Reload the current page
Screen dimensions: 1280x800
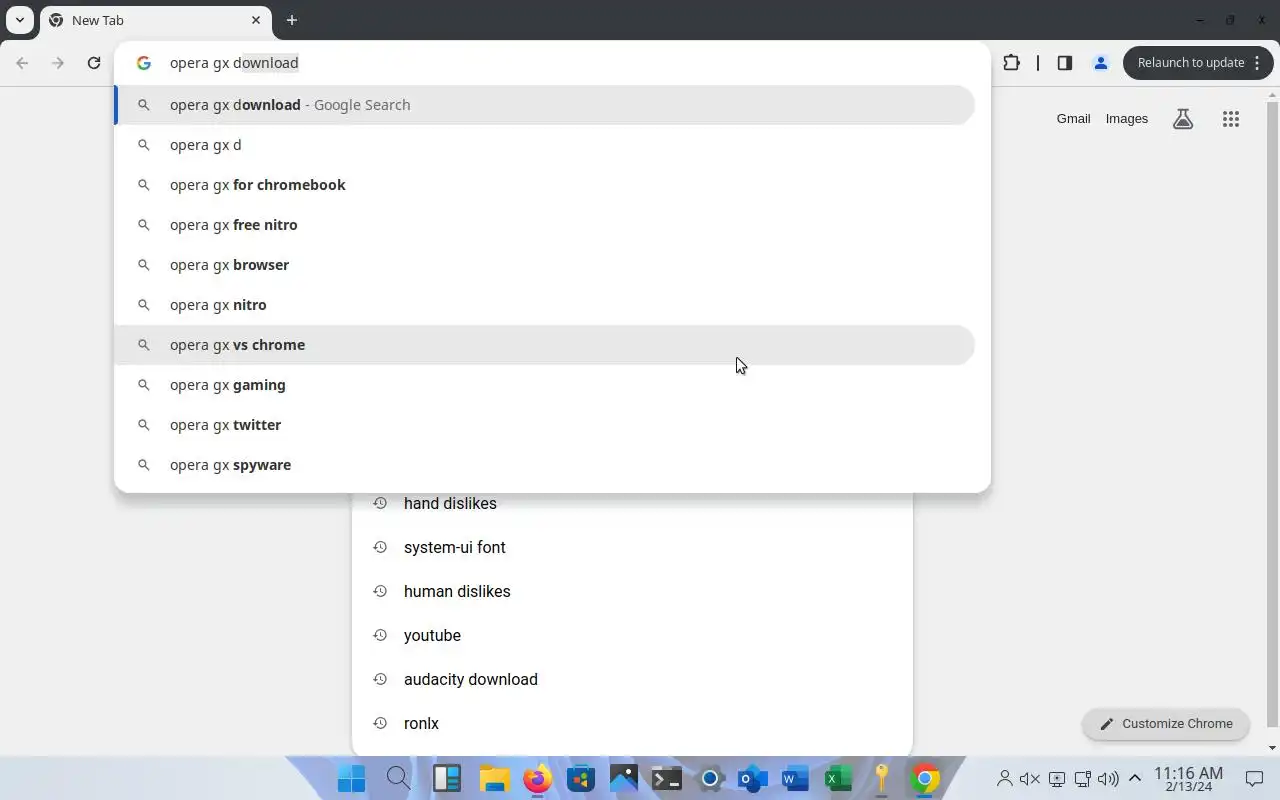(94, 63)
